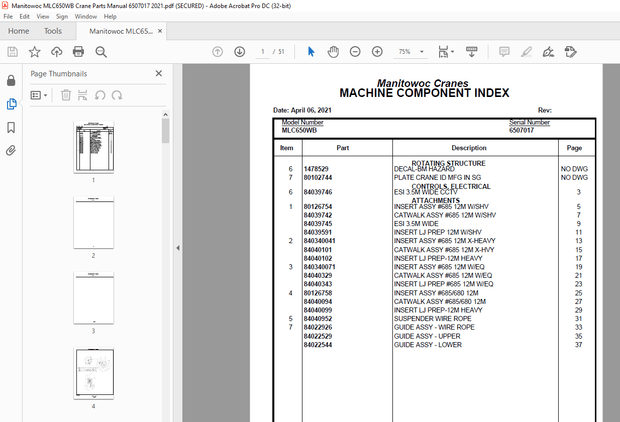620x422 pixels.
Task: Click description SUSPENDER WIRE ROPE
Action: (x=433, y=319)
